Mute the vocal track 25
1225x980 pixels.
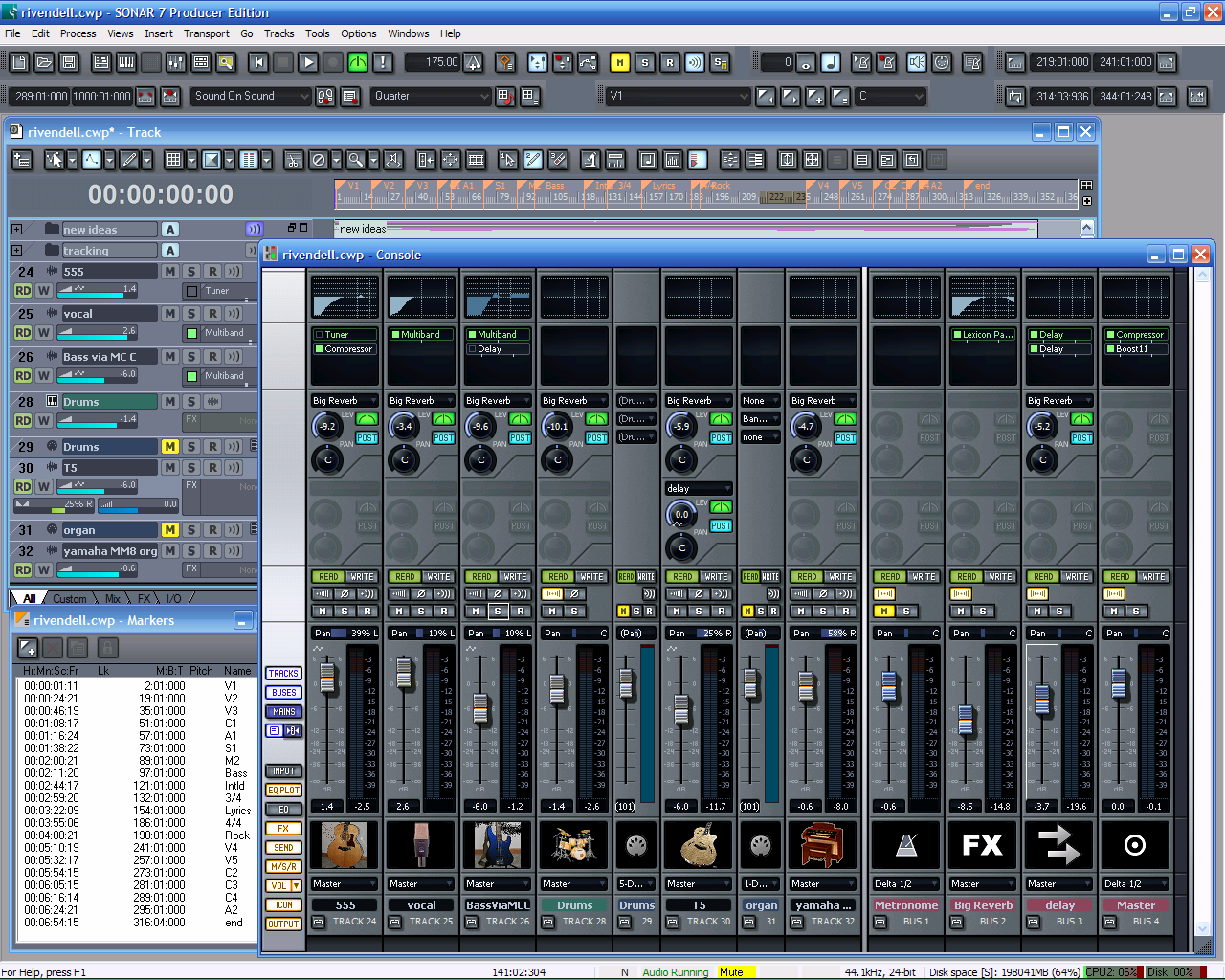[170, 314]
